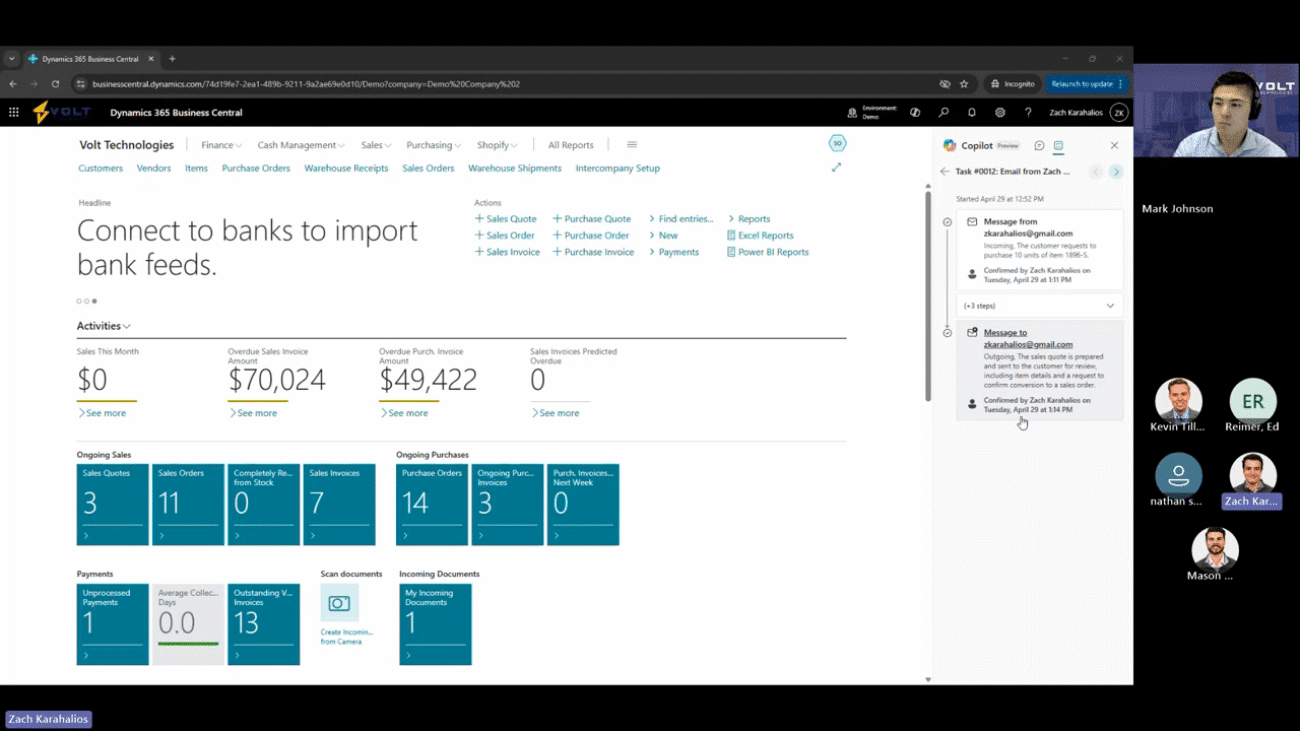Viewport: 1300px width, 731px height.
Task: Open My Incoming Documents tile
Action: (x=435, y=624)
